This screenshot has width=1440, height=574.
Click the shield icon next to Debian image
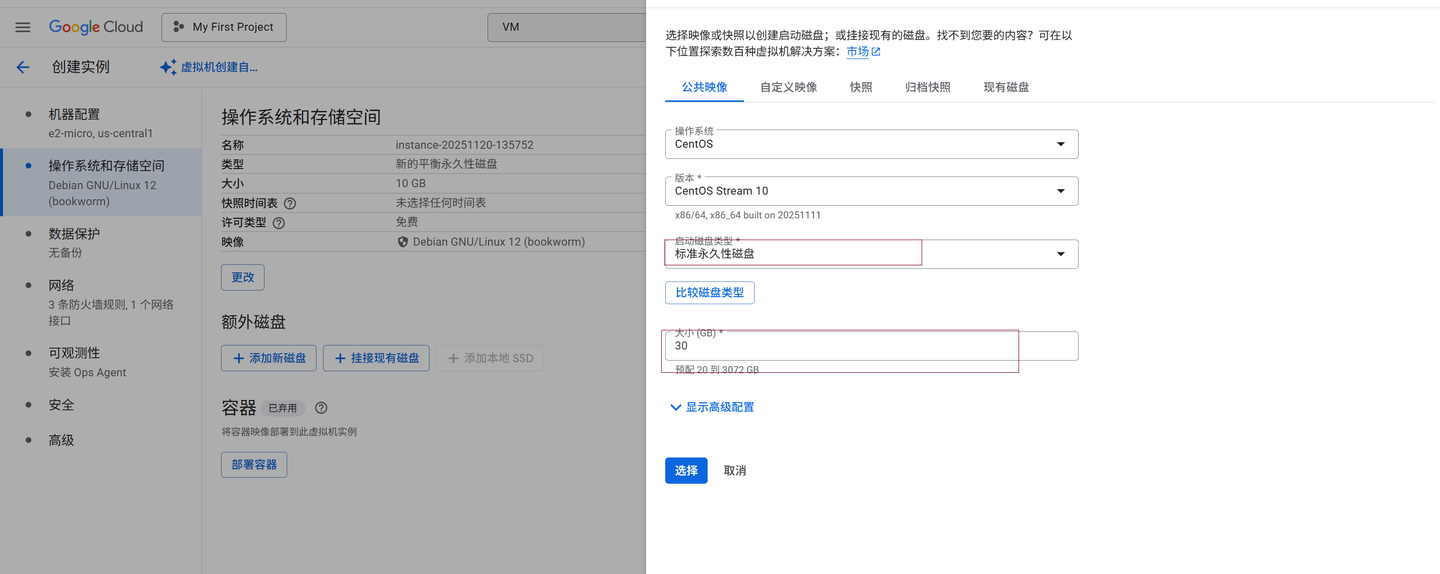(403, 242)
